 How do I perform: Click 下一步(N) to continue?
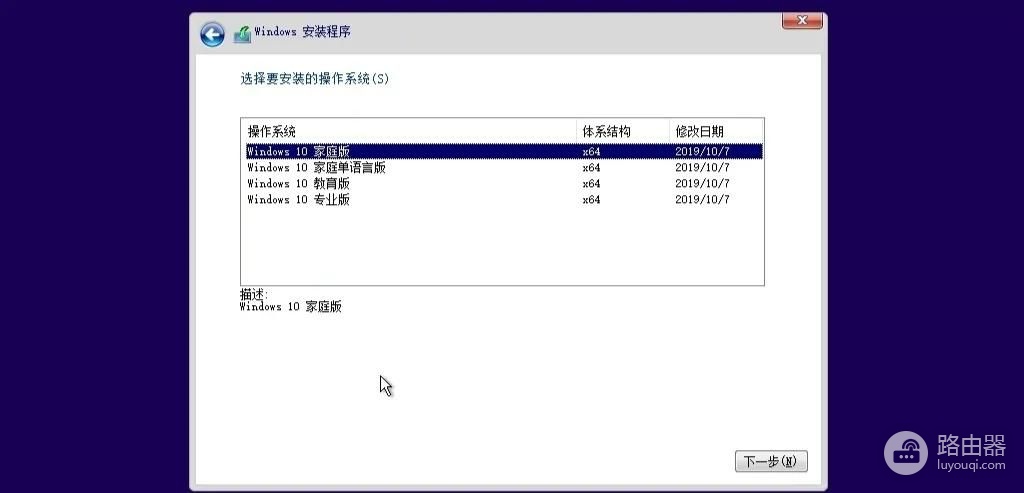click(x=771, y=462)
